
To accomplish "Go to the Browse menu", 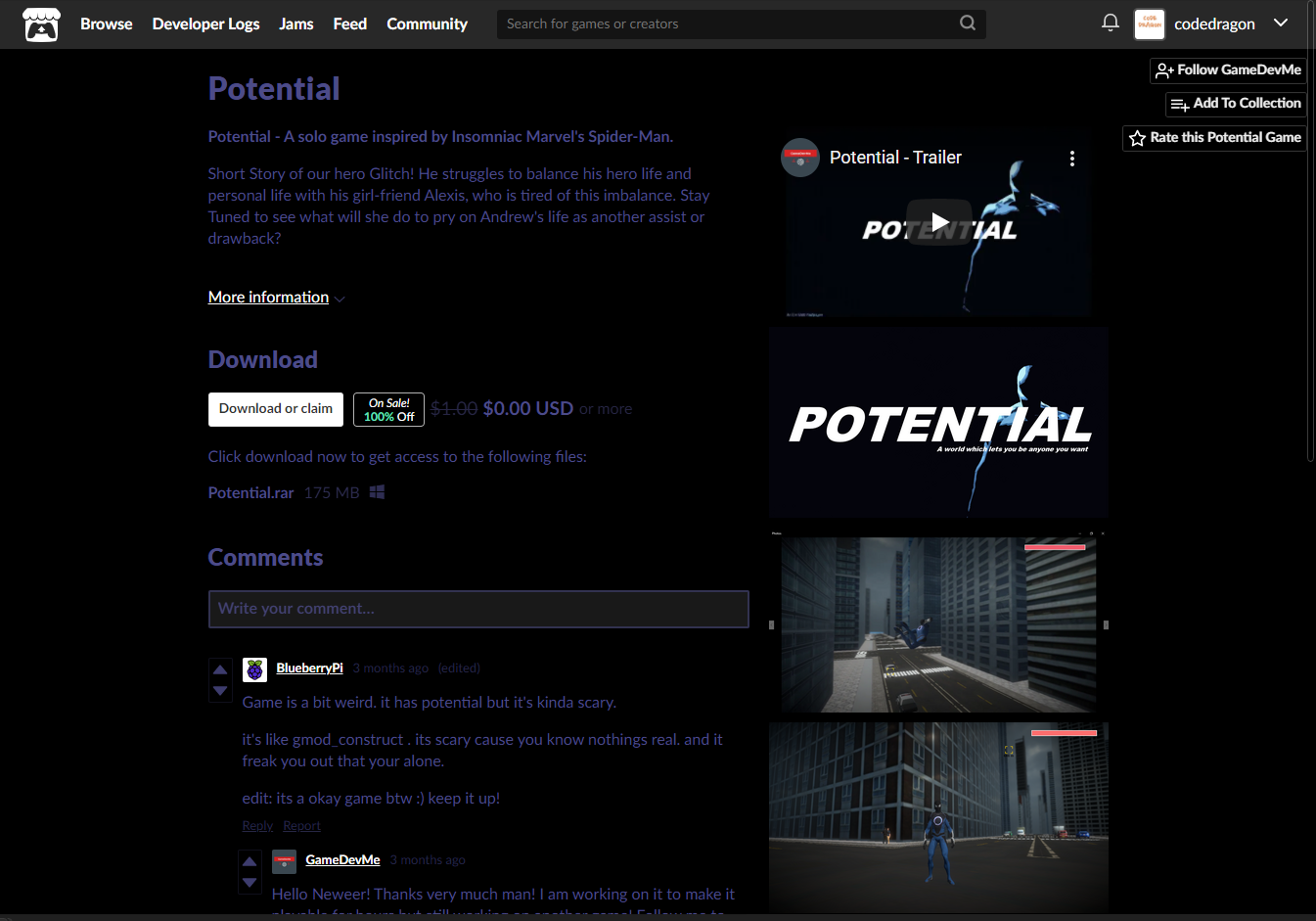I will pyautogui.click(x=107, y=23).
